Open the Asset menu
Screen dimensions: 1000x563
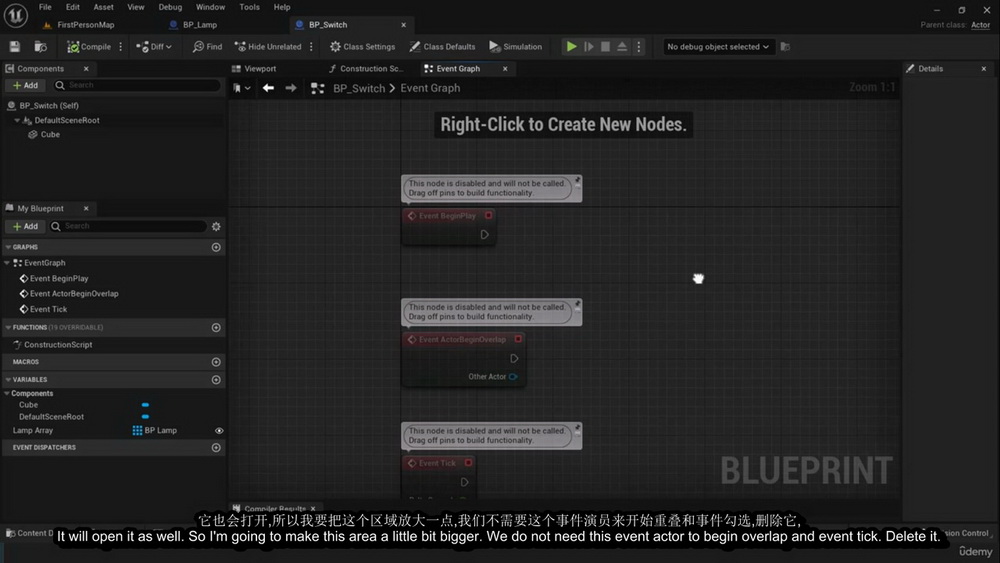(x=103, y=7)
